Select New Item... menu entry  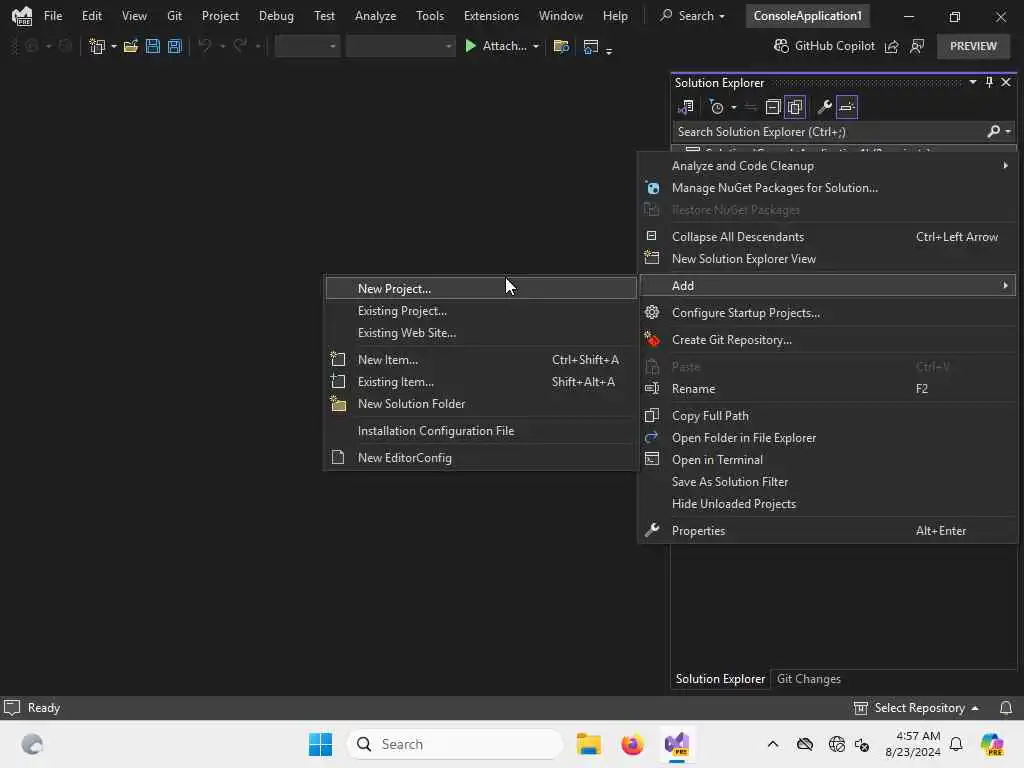click(481, 360)
